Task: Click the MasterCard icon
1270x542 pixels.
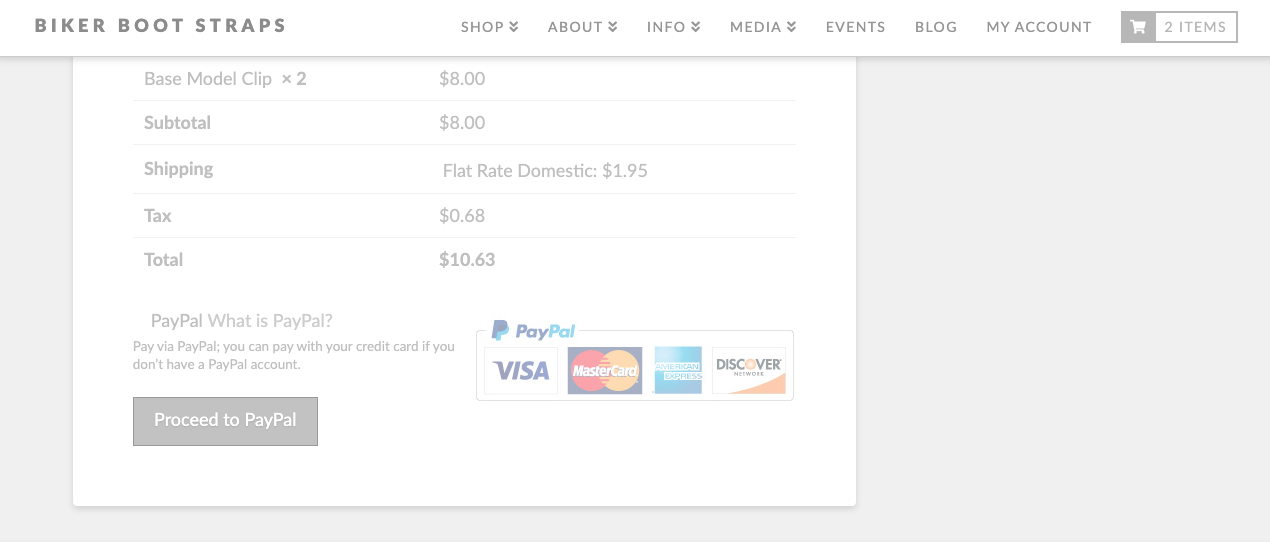Action: [605, 371]
